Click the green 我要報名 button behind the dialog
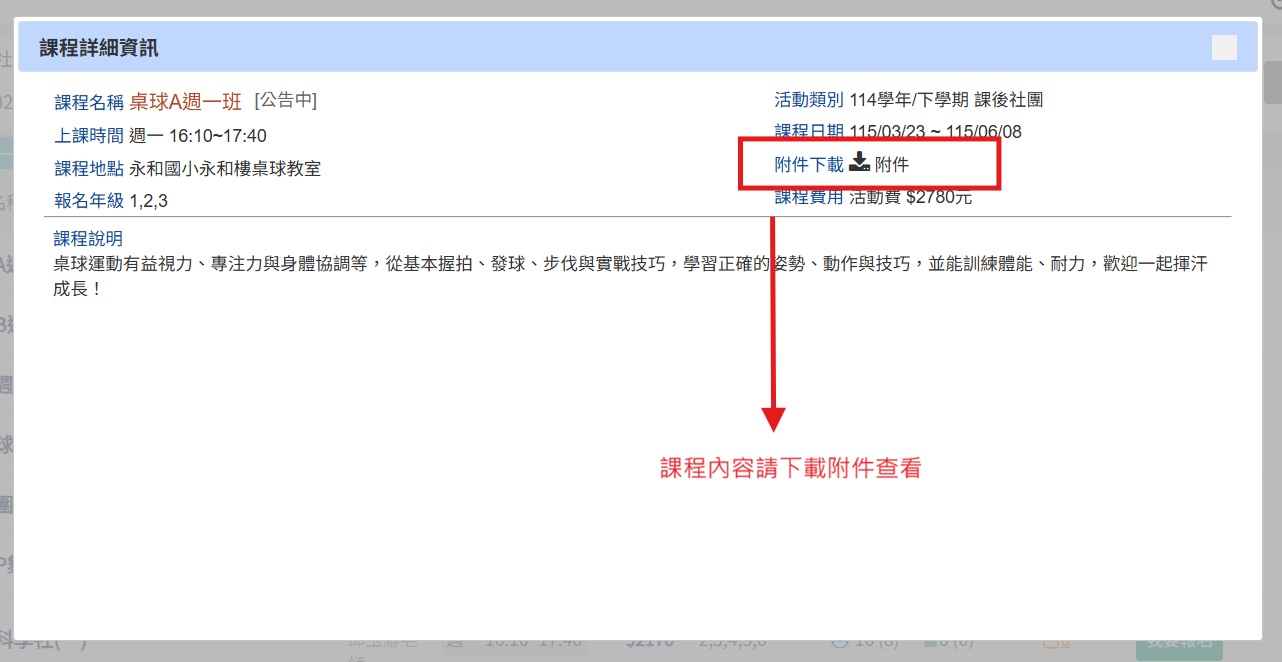The width and height of the screenshot is (1282, 662). (1179, 648)
